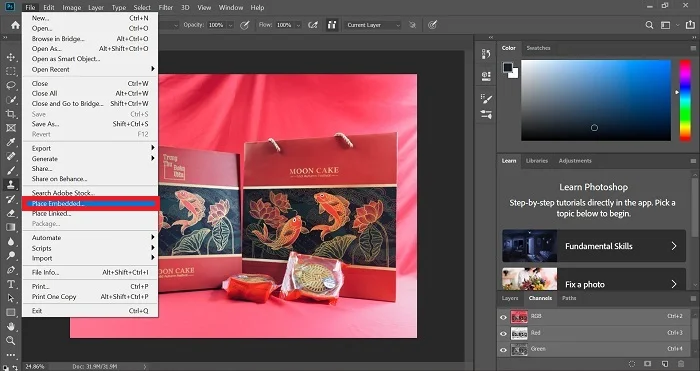Screen dimensions: 700x371
Task: Expand the Export submenu
Action: 90,148
